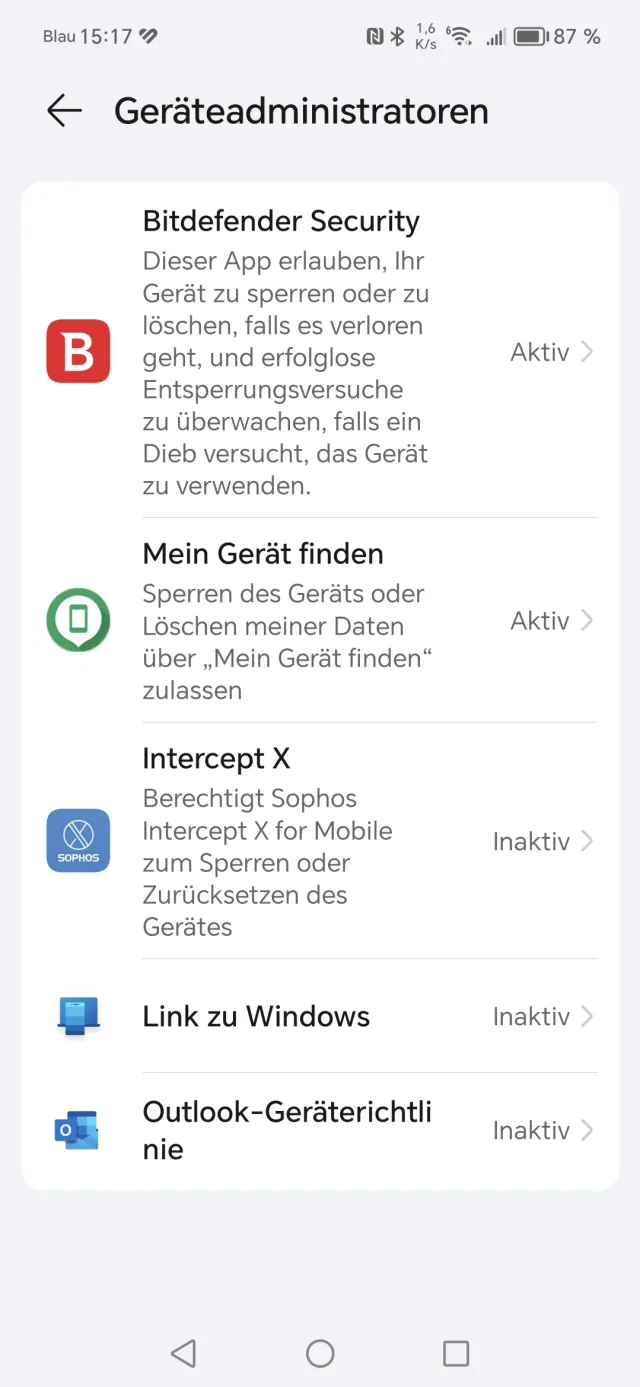
Task: Tap the Outlook app icon
Action: tap(78, 1130)
